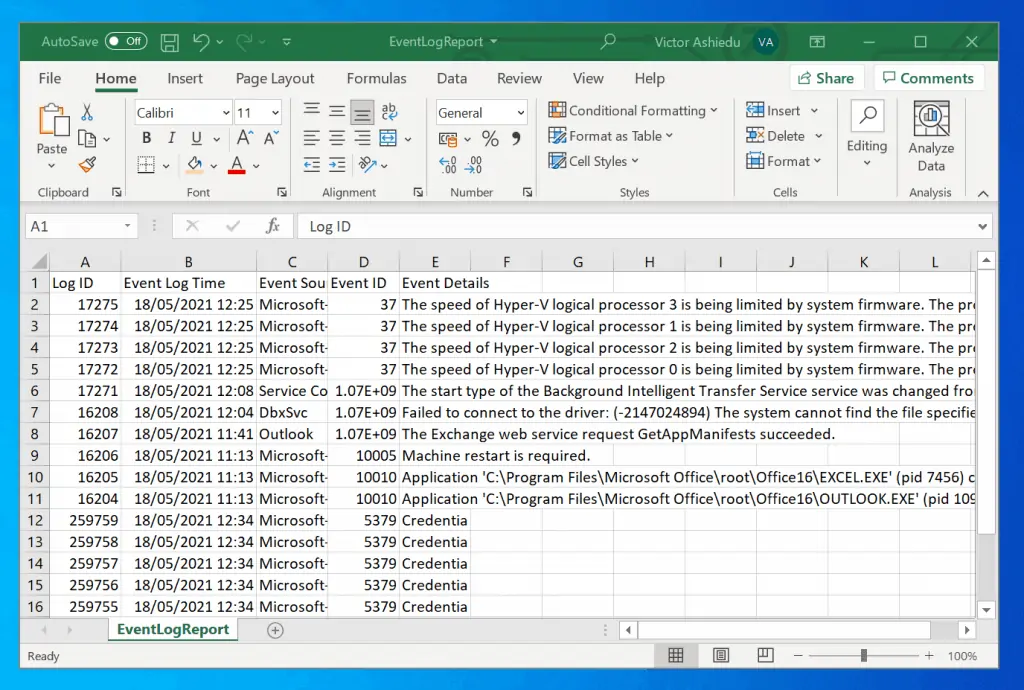1024x690 pixels.
Task: Open the Formulas ribbon tab
Action: (x=374, y=78)
